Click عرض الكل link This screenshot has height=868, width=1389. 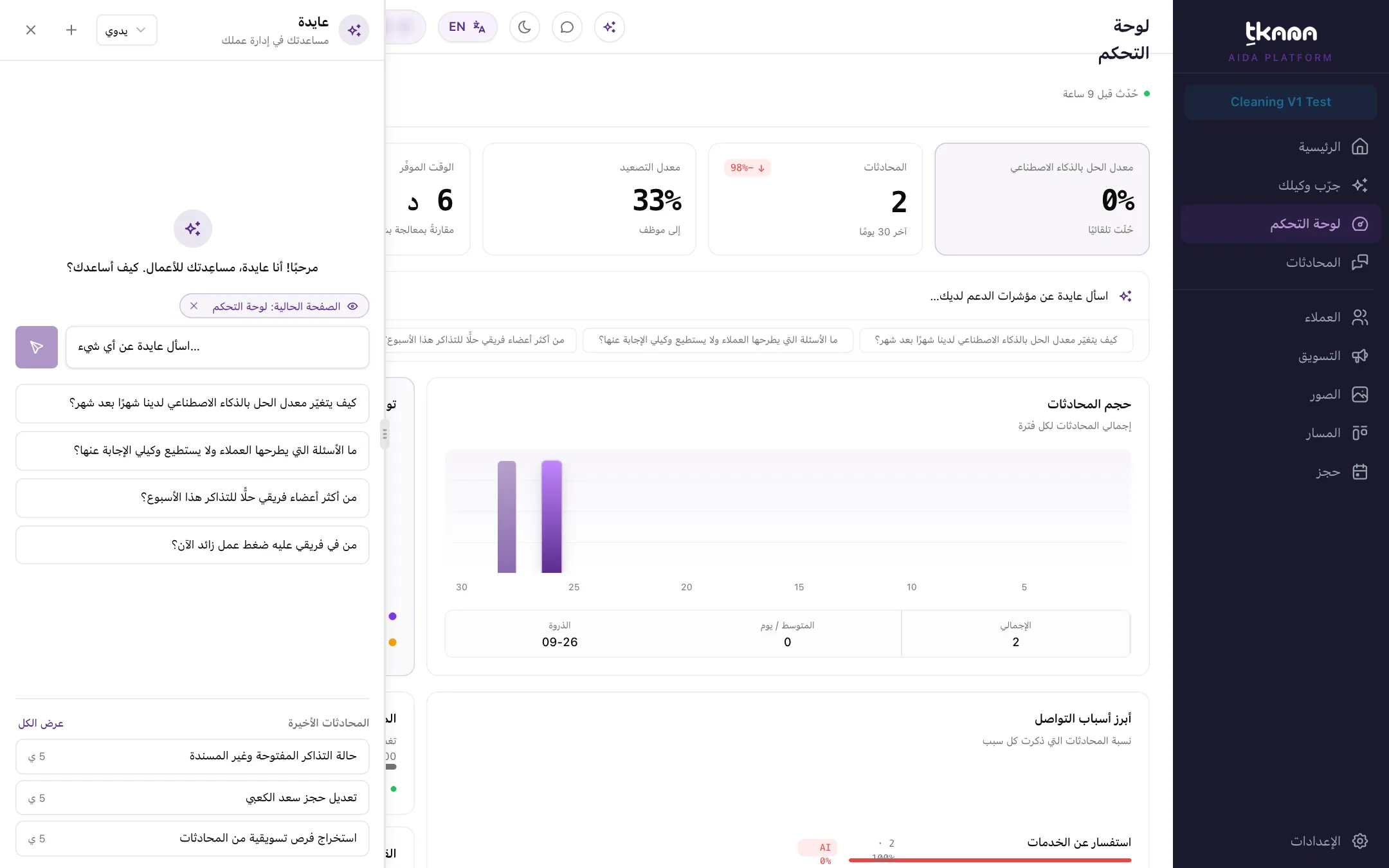click(41, 723)
